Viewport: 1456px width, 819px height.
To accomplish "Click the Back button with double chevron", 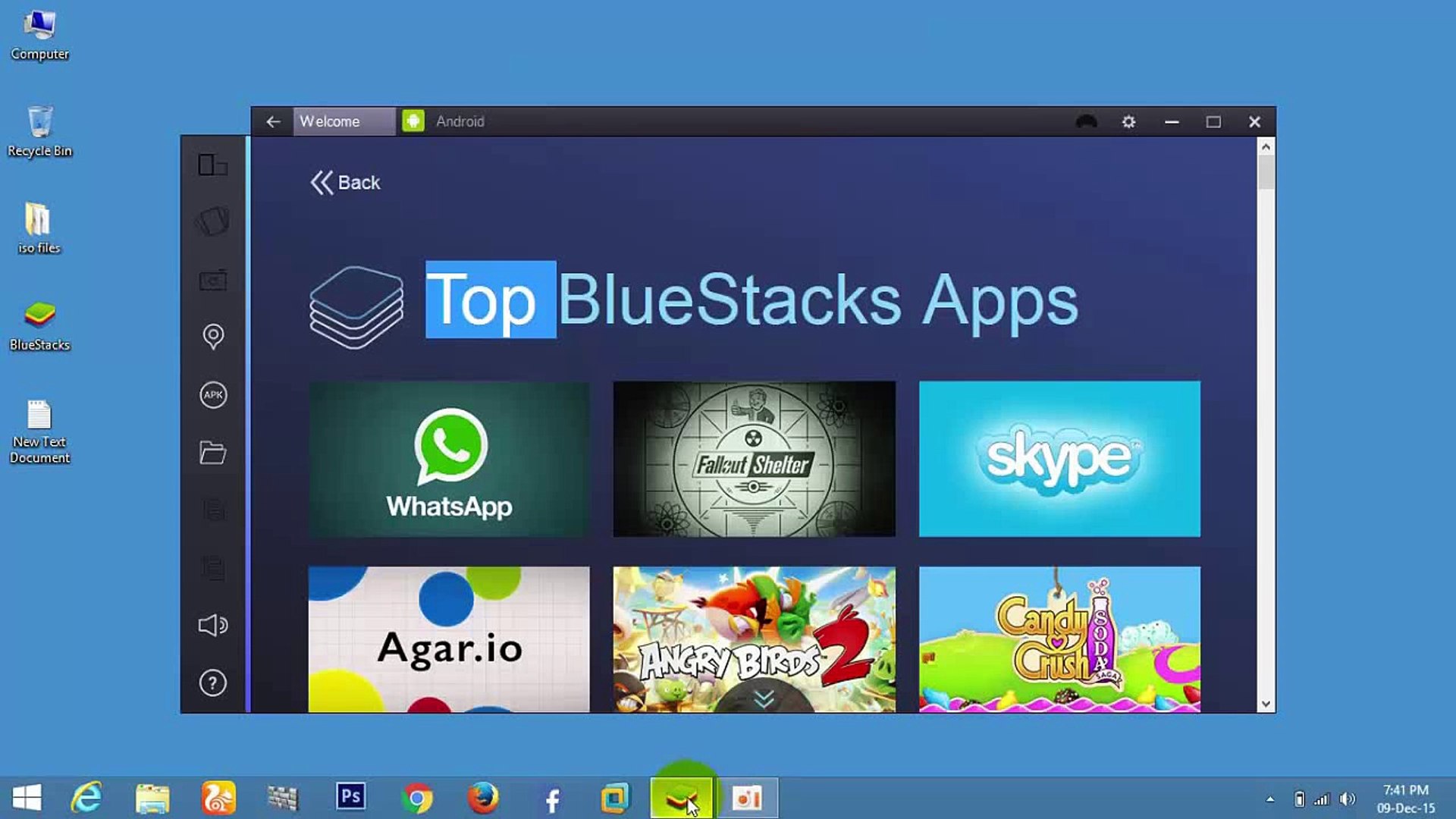I will 345,183.
